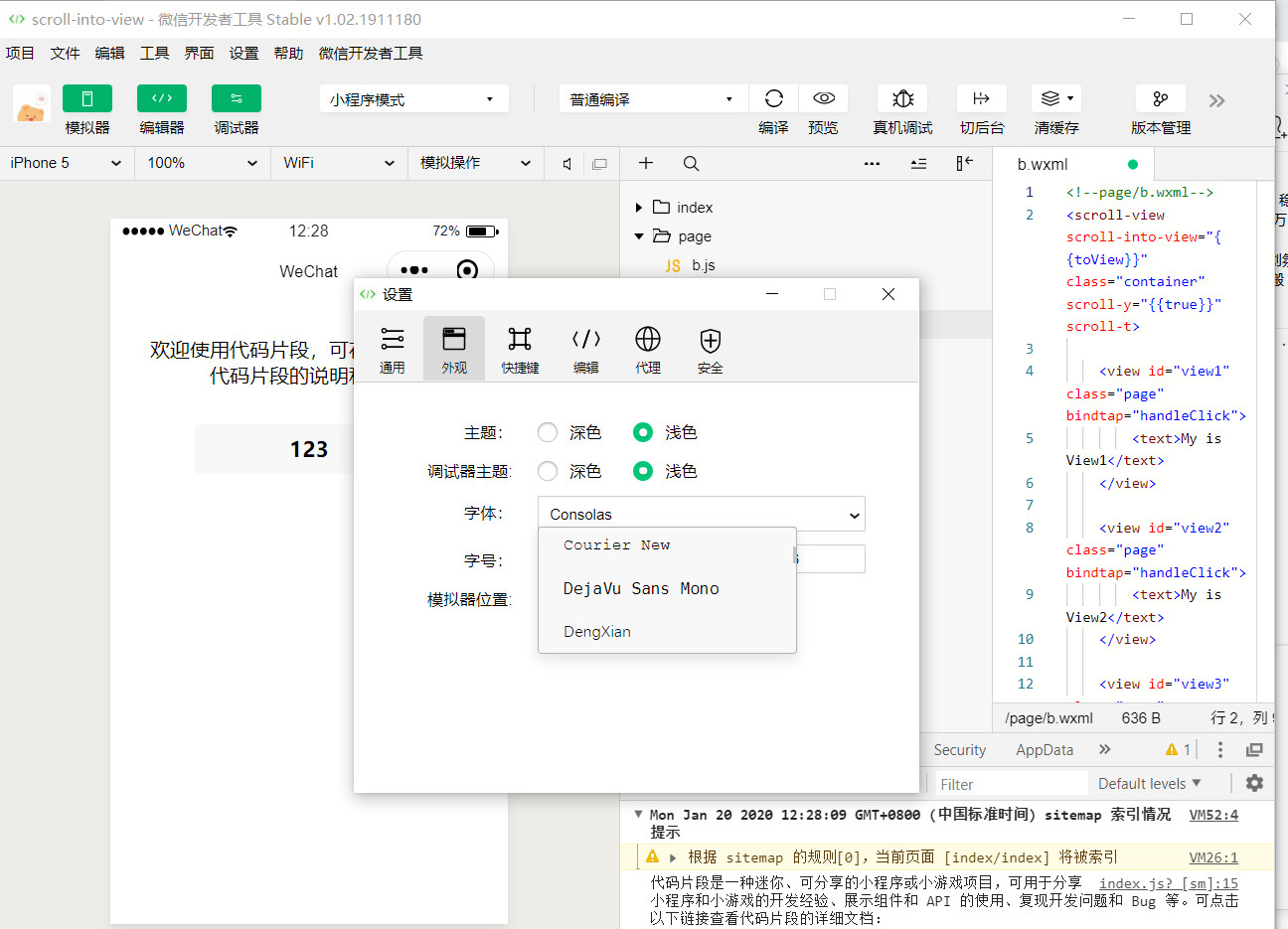Open b.js in the file tree

(704, 265)
